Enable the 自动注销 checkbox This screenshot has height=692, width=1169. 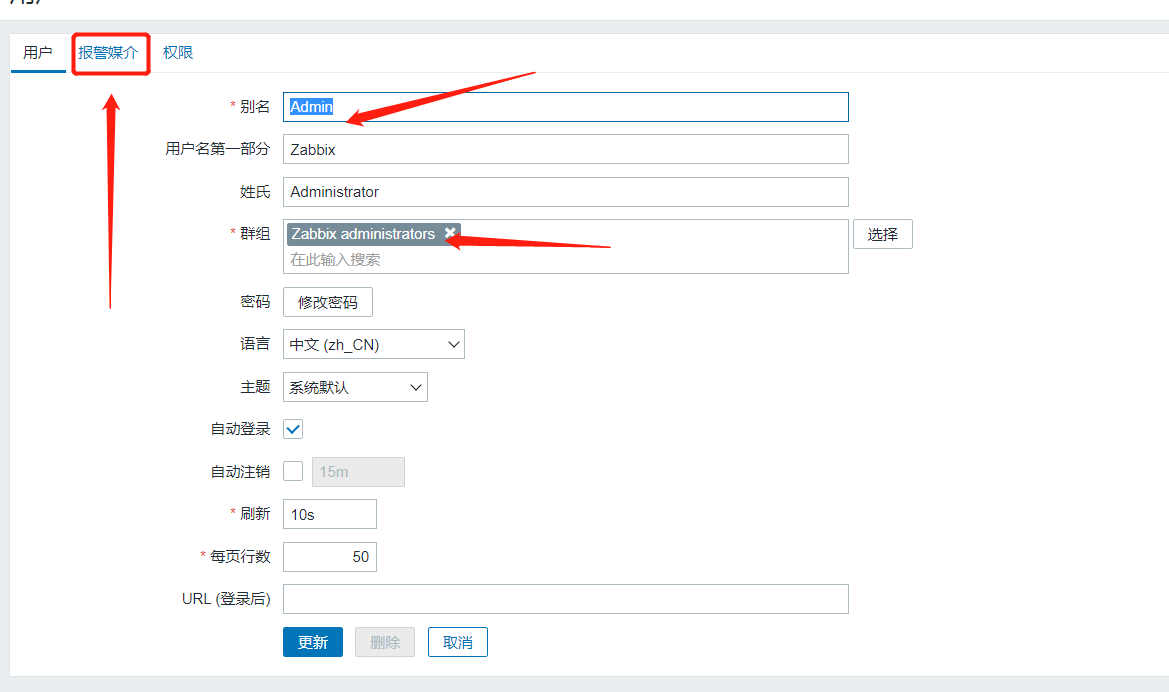point(293,471)
